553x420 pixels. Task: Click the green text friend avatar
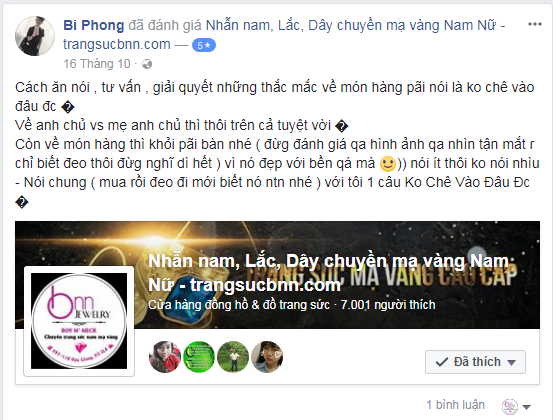tap(199, 357)
